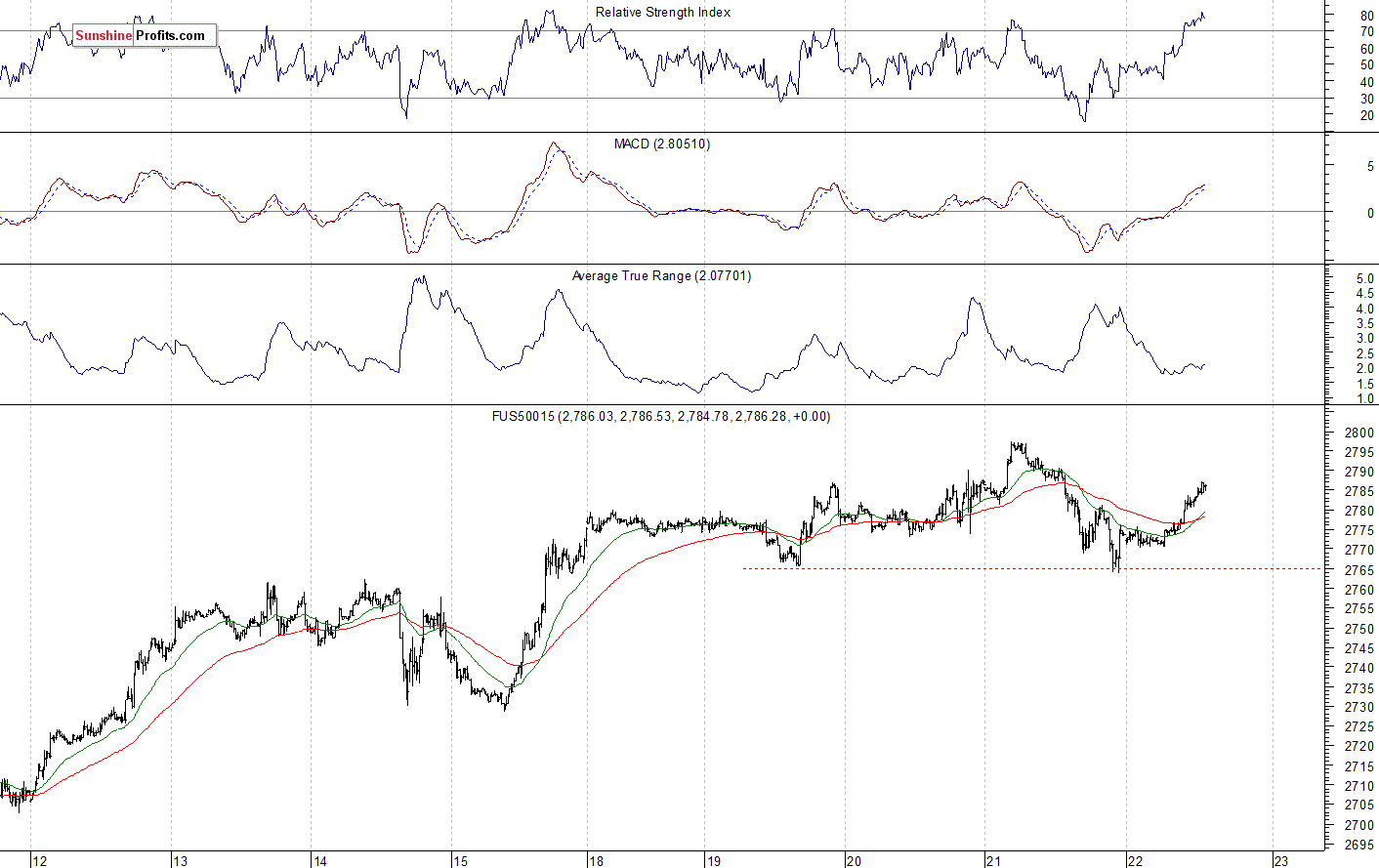
Task: Pick date label 20 on time axis
Action: pyautogui.click(x=854, y=861)
